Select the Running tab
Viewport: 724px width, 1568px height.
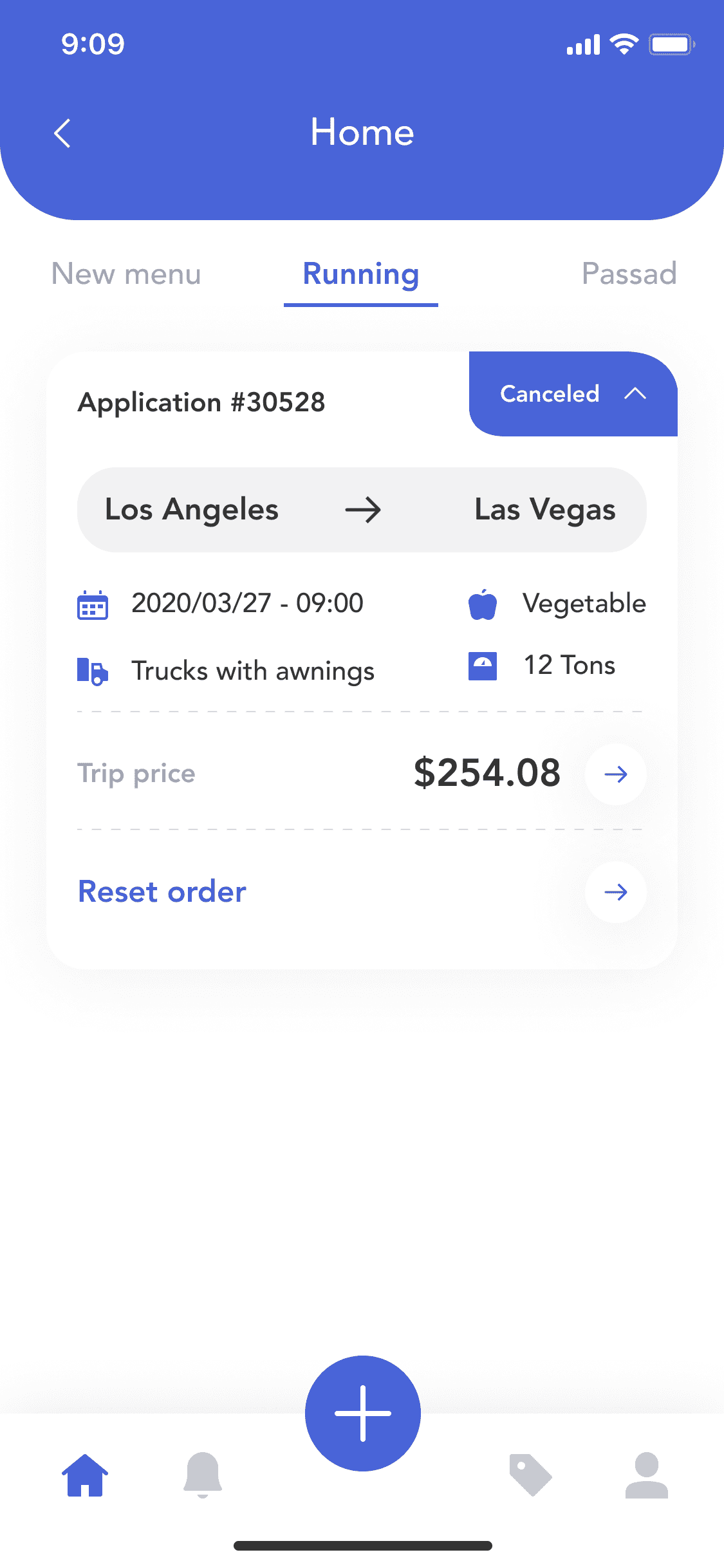361,275
